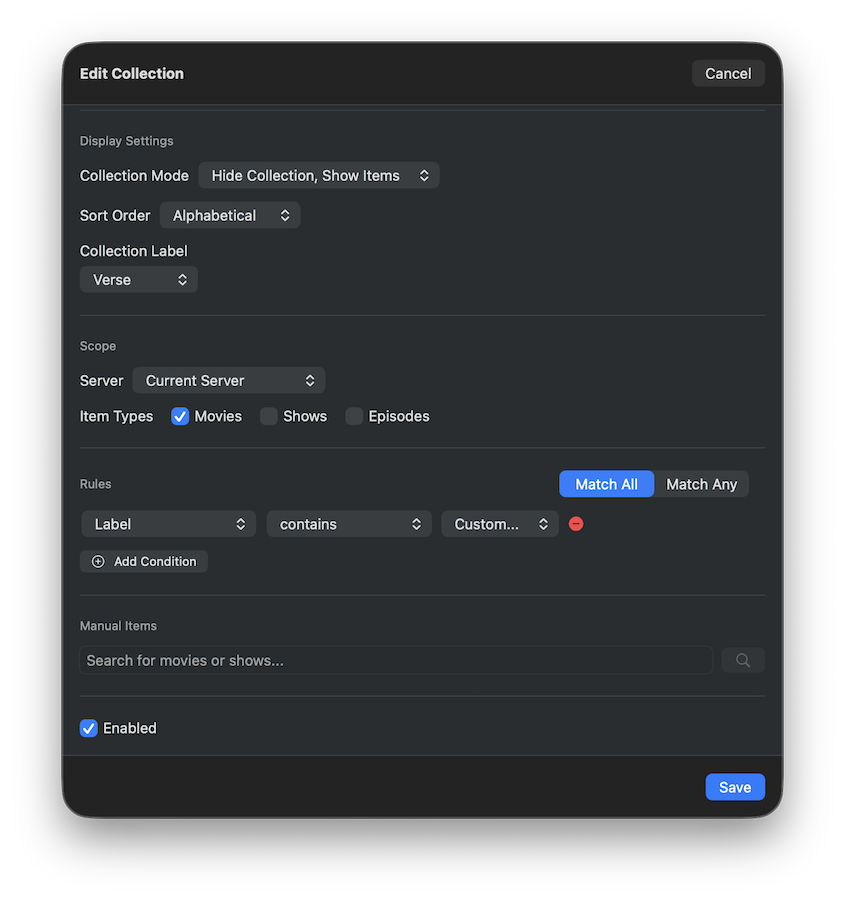845x900 pixels.
Task: Click the Manual Items section heading
Action: 118,626
